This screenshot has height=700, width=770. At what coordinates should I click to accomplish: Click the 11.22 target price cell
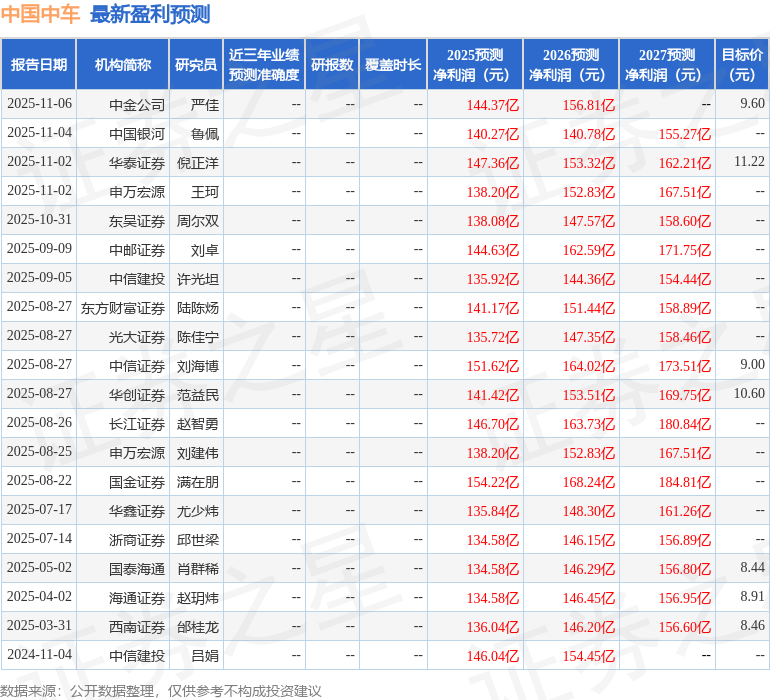[x=748, y=161]
